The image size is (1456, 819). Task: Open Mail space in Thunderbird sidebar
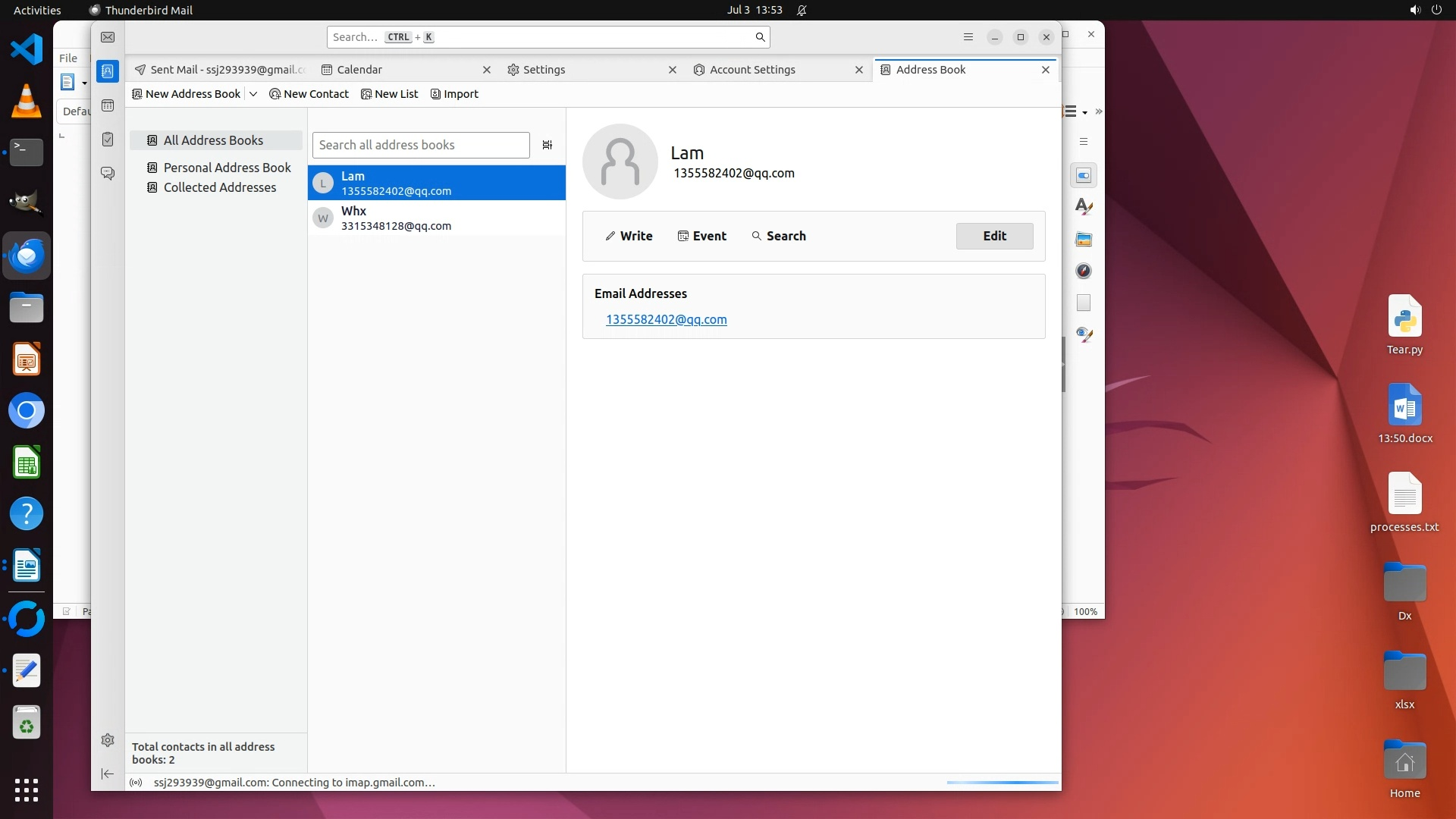[108, 37]
